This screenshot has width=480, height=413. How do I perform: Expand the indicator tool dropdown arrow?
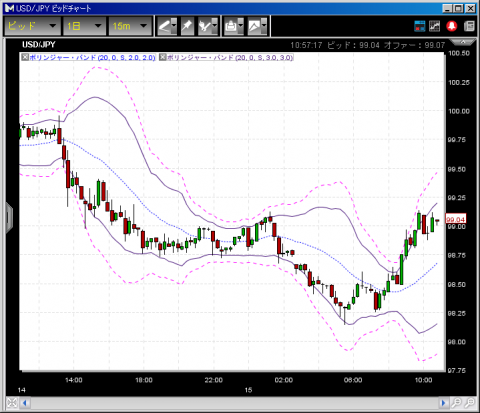(215, 26)
